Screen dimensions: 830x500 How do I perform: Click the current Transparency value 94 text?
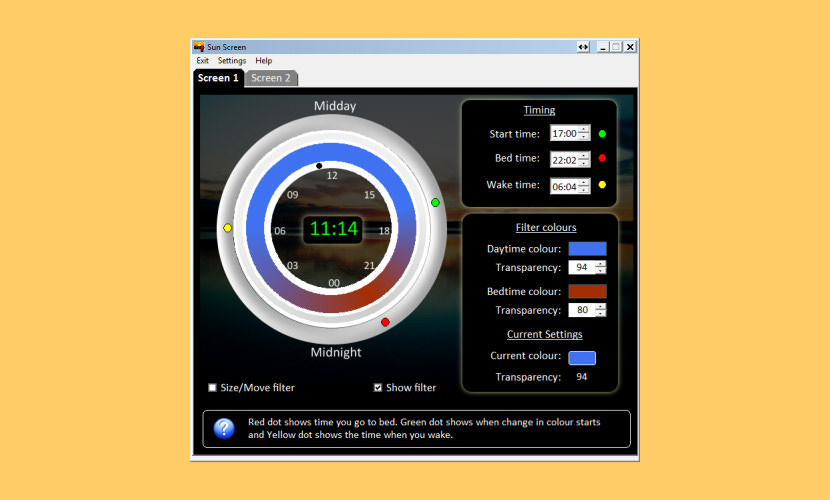coord(582,377)
